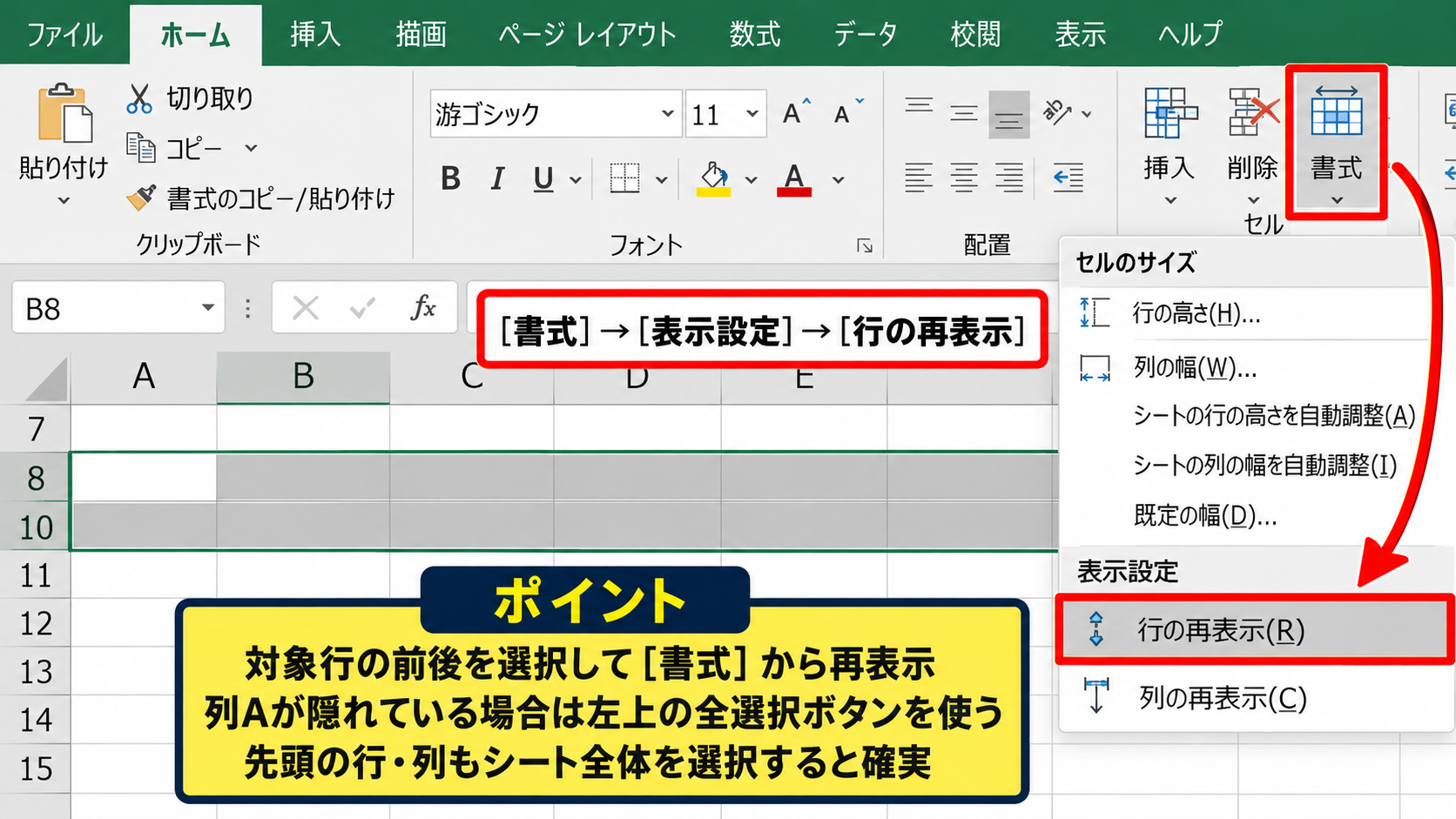Open the Format (書式) cell menu
Screen dimensions: 1456x819
(1337, 144)
